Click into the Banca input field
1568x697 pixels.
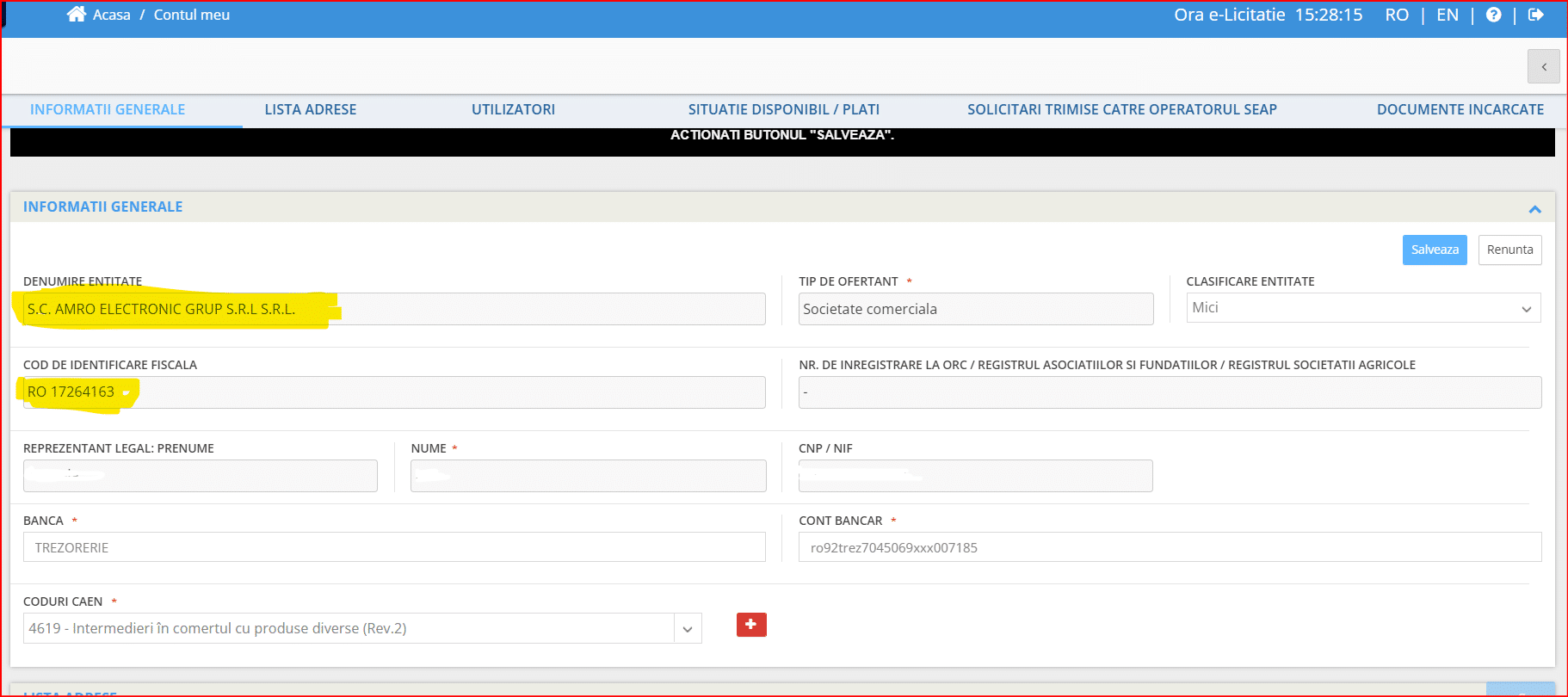point(394,547)
